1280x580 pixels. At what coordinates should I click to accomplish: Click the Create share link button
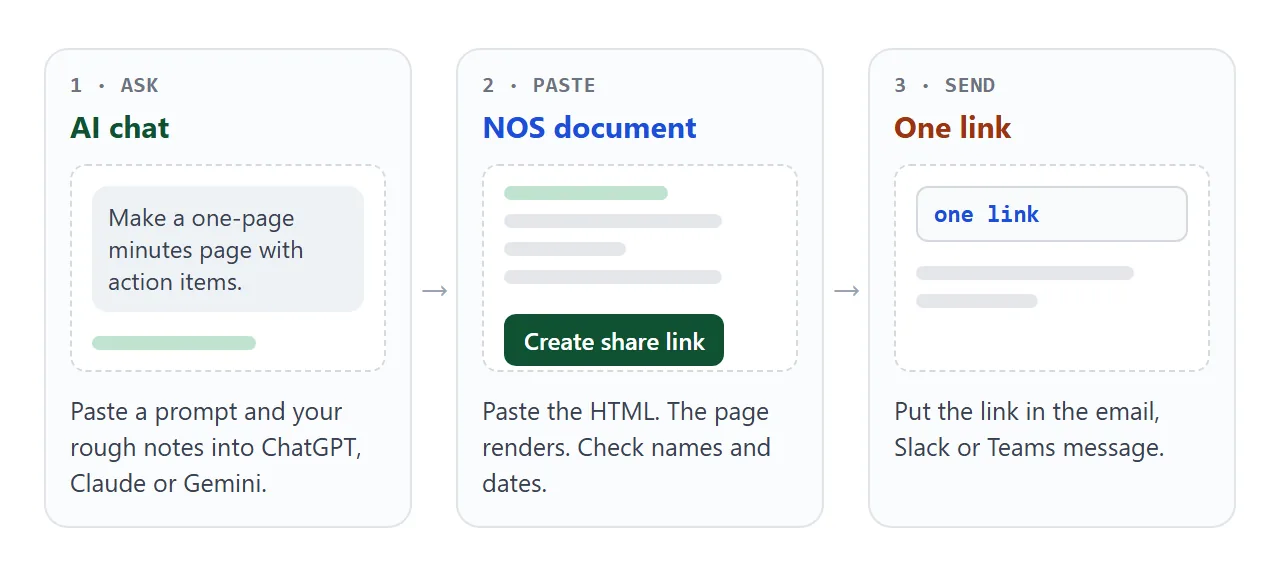[x=614, y=341]
